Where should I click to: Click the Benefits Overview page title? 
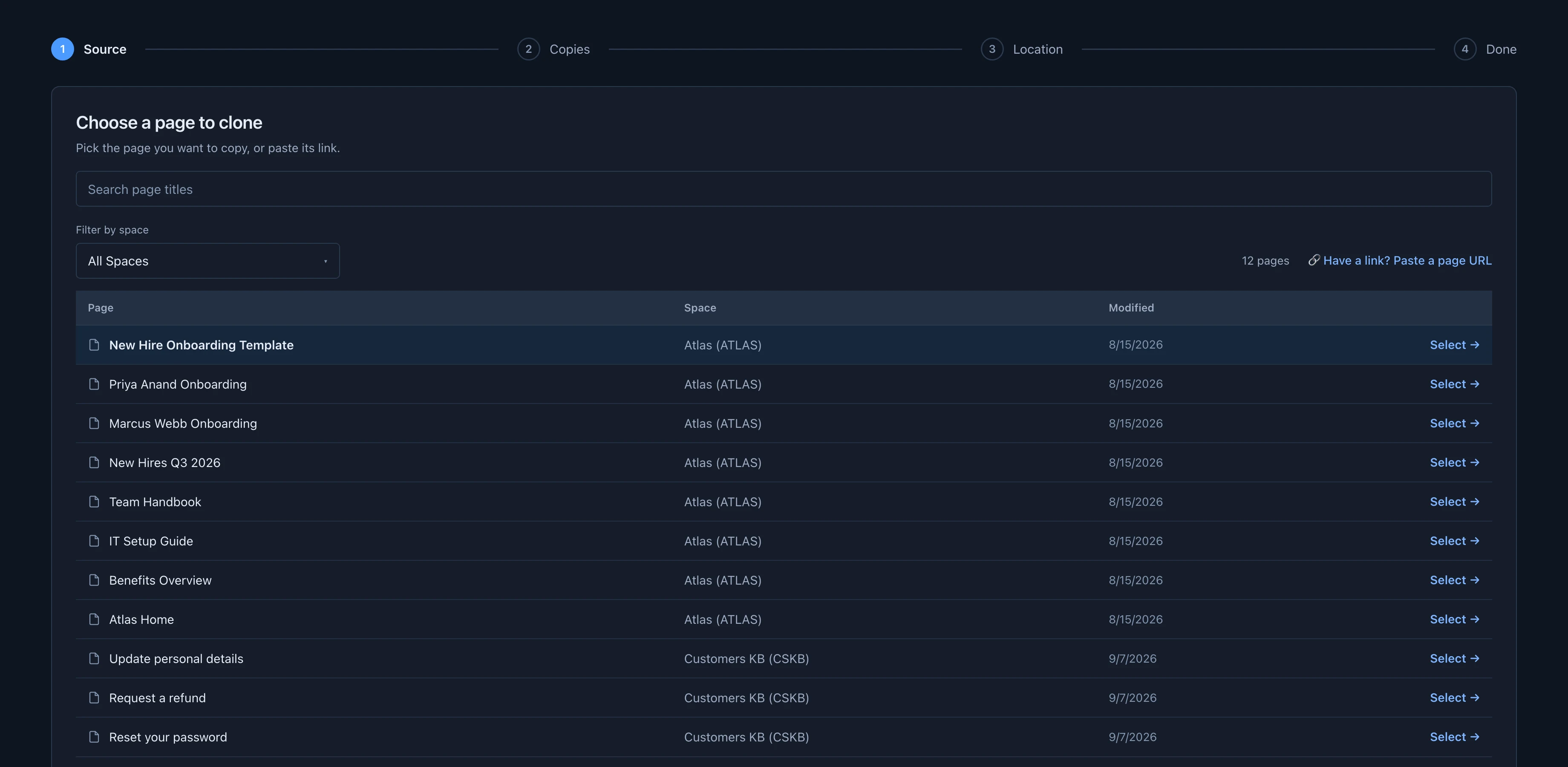(160, 580)
